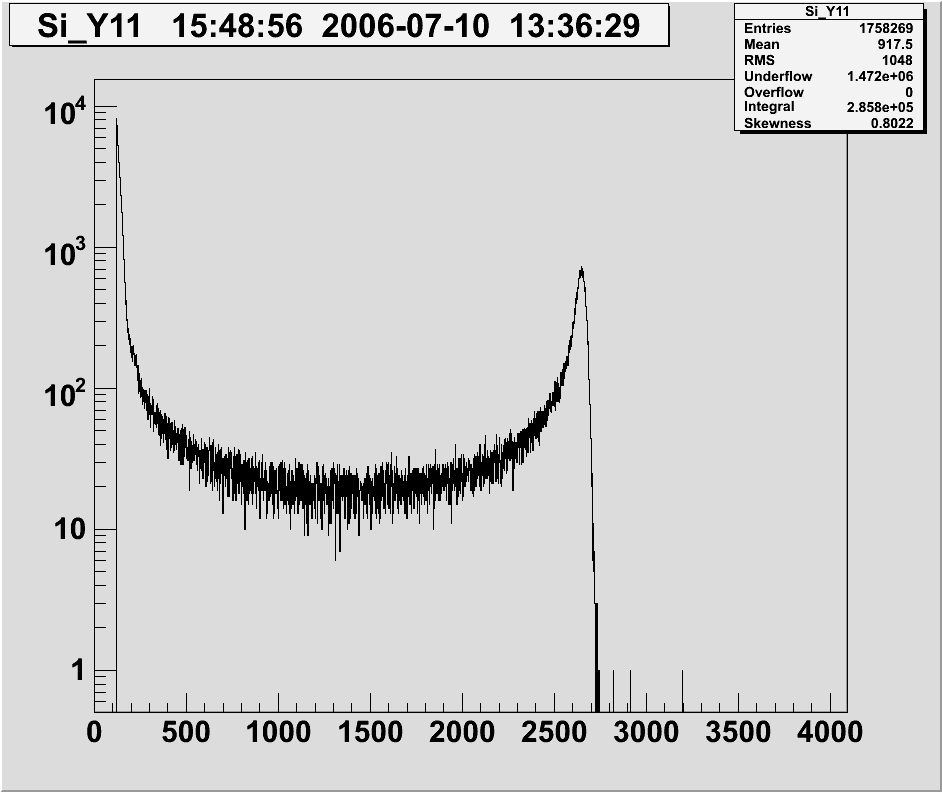Screen dimensions: 942x792
Task: Click the x-axis label 4000
Action: 830,732
